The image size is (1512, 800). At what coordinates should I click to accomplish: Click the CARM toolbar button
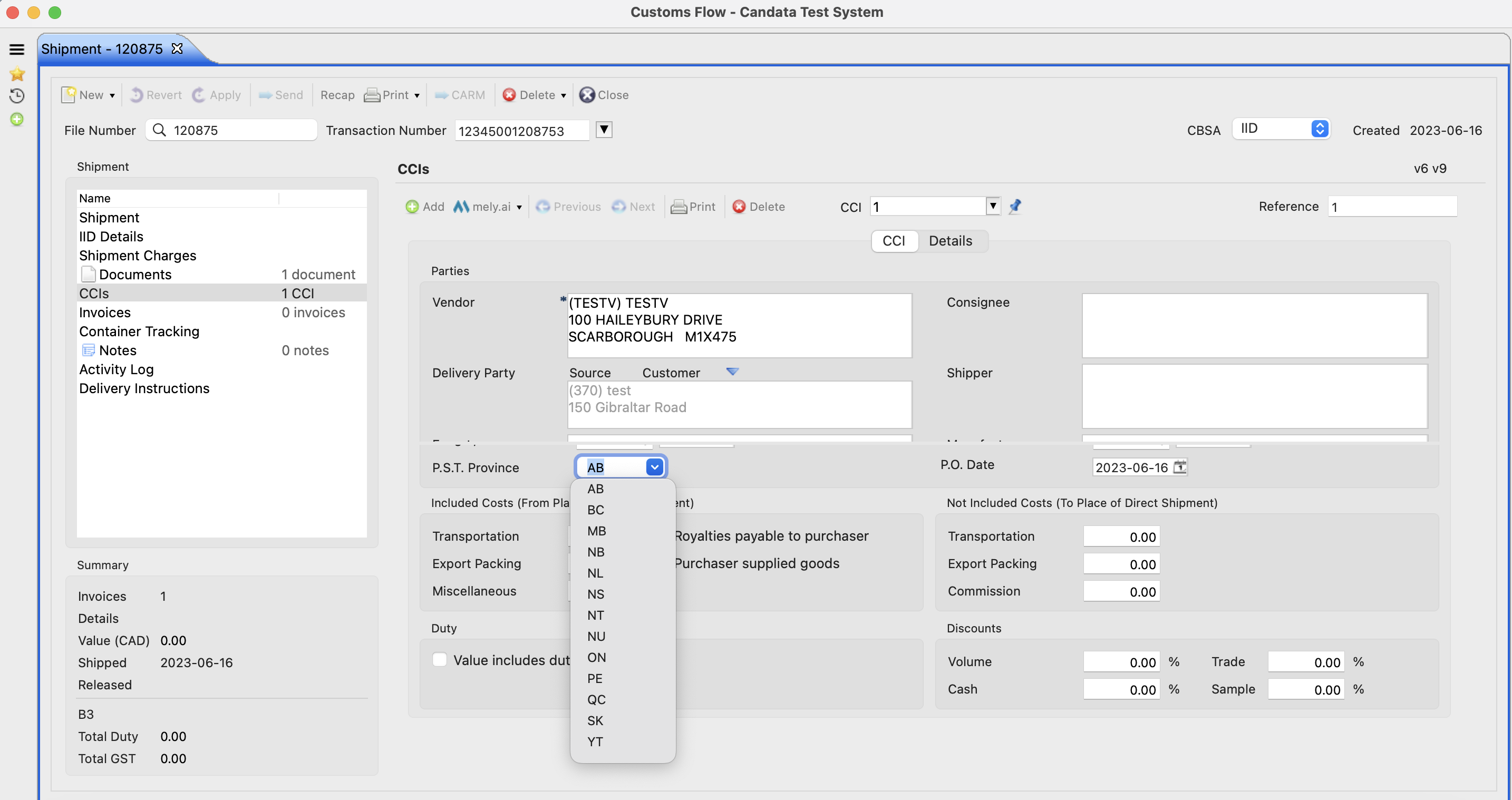460,94
